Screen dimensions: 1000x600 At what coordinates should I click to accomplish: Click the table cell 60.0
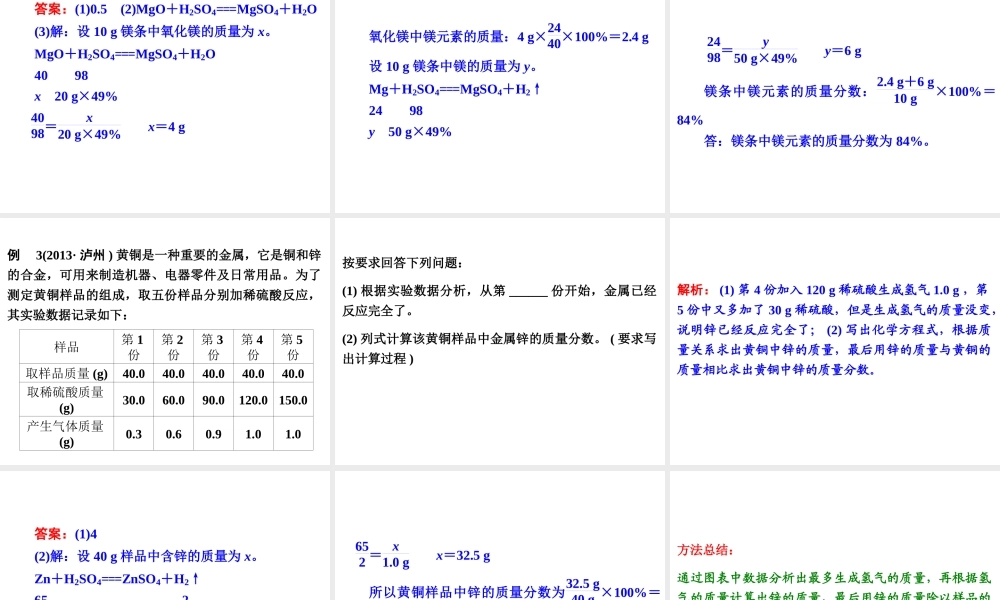click(173, 400)
